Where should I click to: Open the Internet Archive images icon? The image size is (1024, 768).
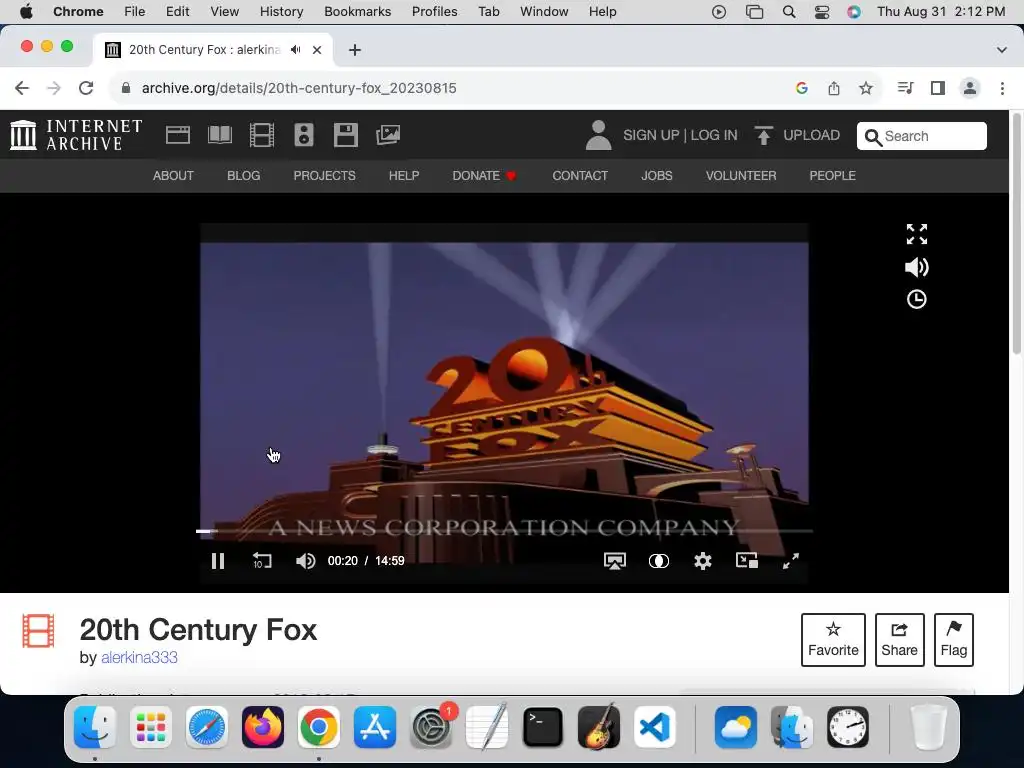pyautogui.click(x=388, y=135)
